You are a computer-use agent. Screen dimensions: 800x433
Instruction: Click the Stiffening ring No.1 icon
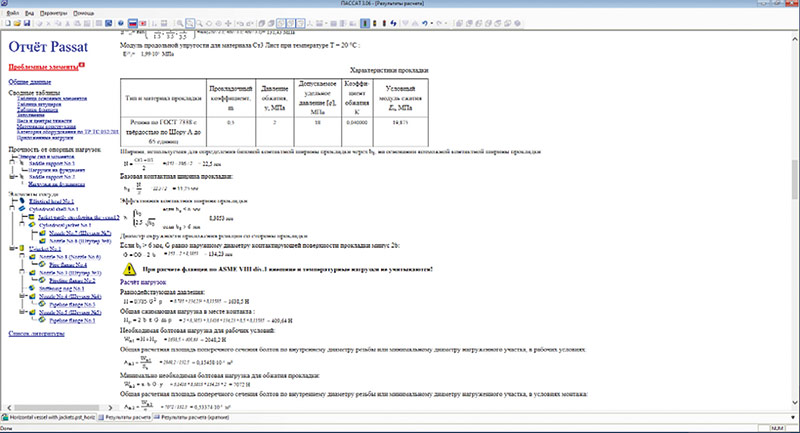(x=32, y=288)
